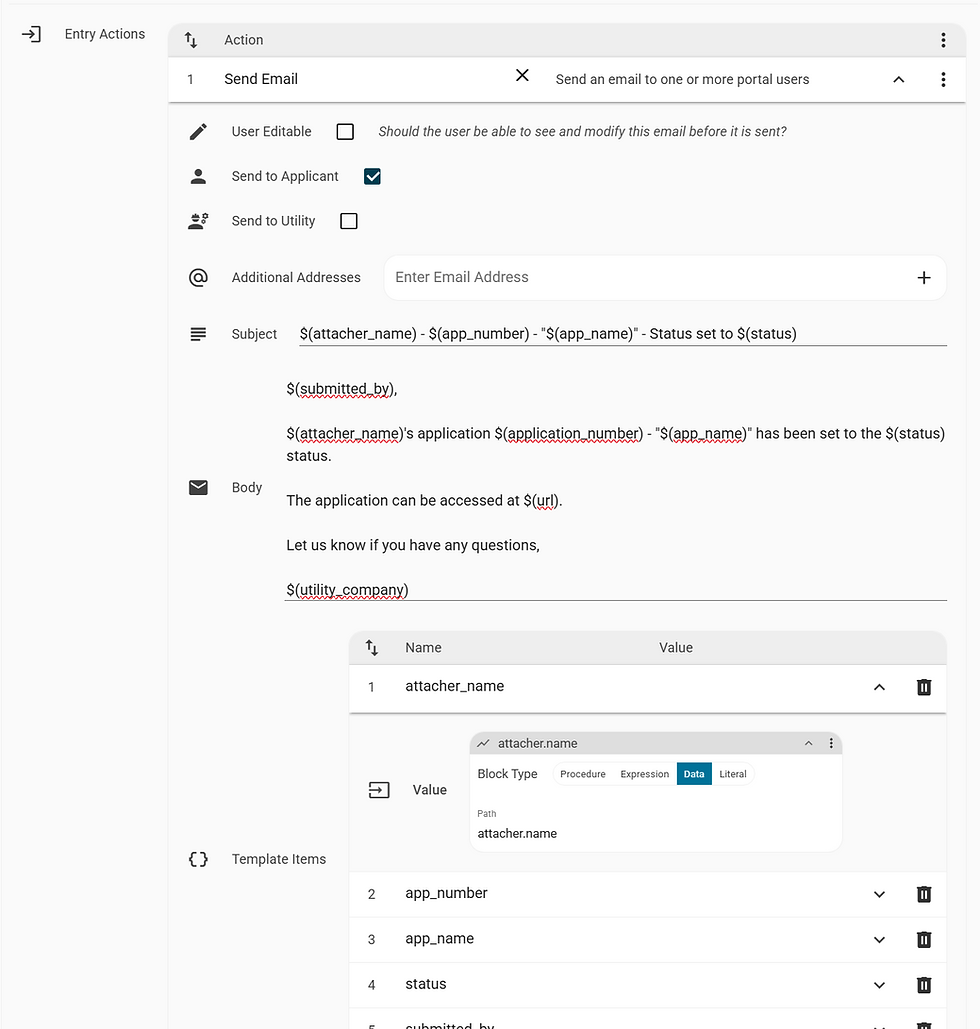Check the Send to Utility checkbox

pyautogui.click(x=349, y=221)
